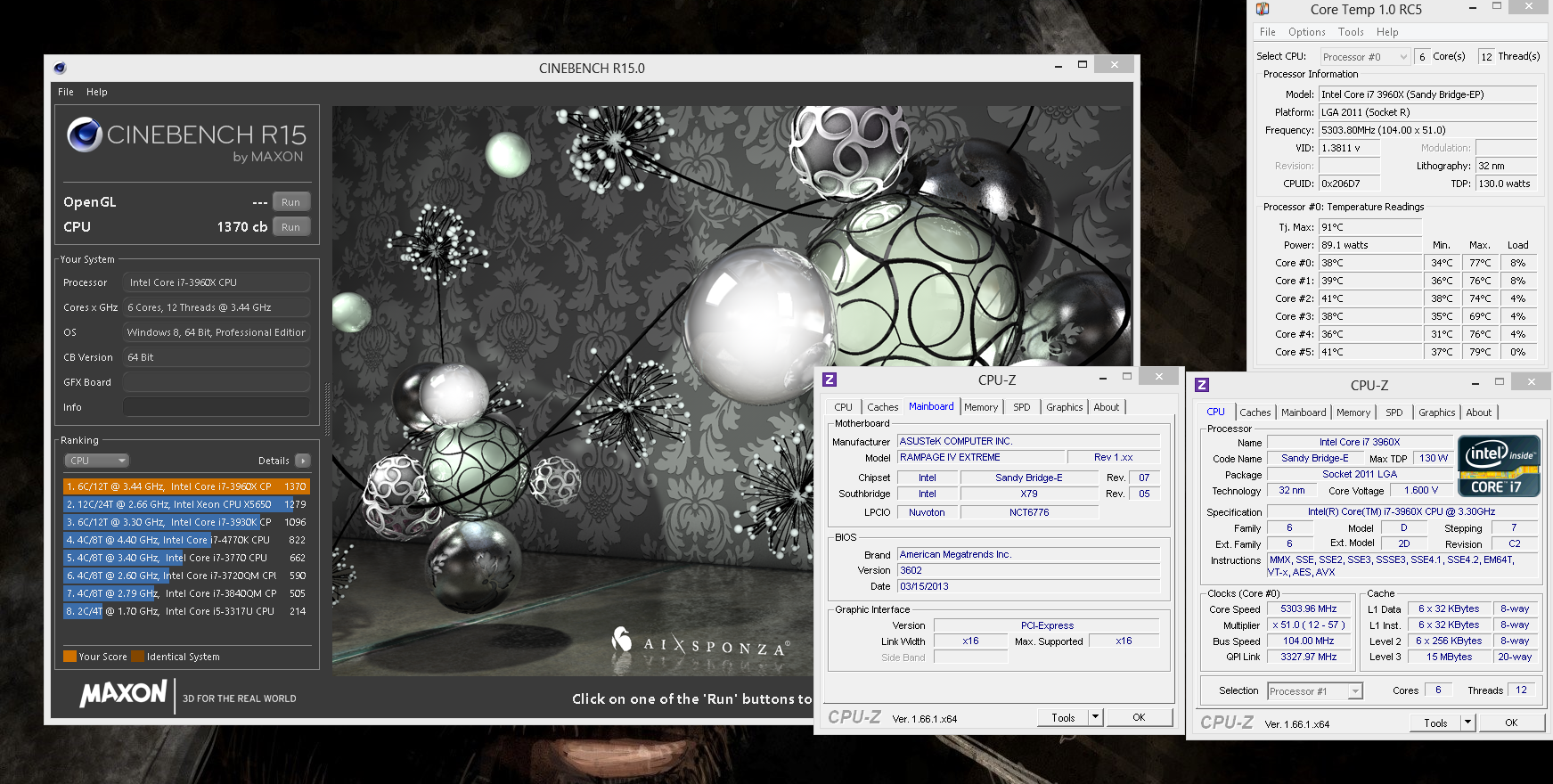The height and width of the screenshot is (784, 1553).
Task: Select ranking row 2 Xeon X5650
Action: point(186,504)
